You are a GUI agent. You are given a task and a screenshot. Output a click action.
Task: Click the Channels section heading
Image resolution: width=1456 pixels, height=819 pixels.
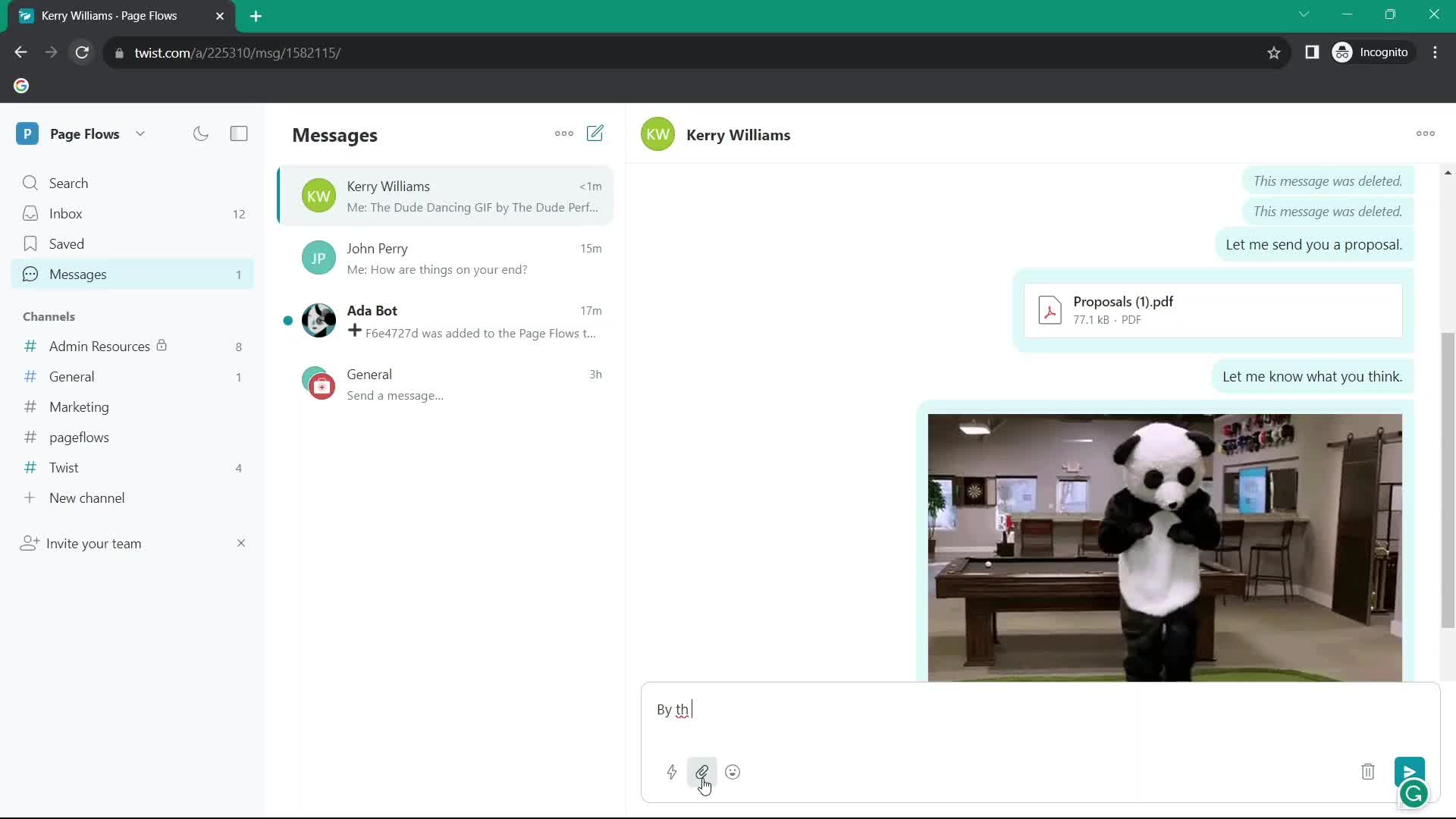(49, 316)
